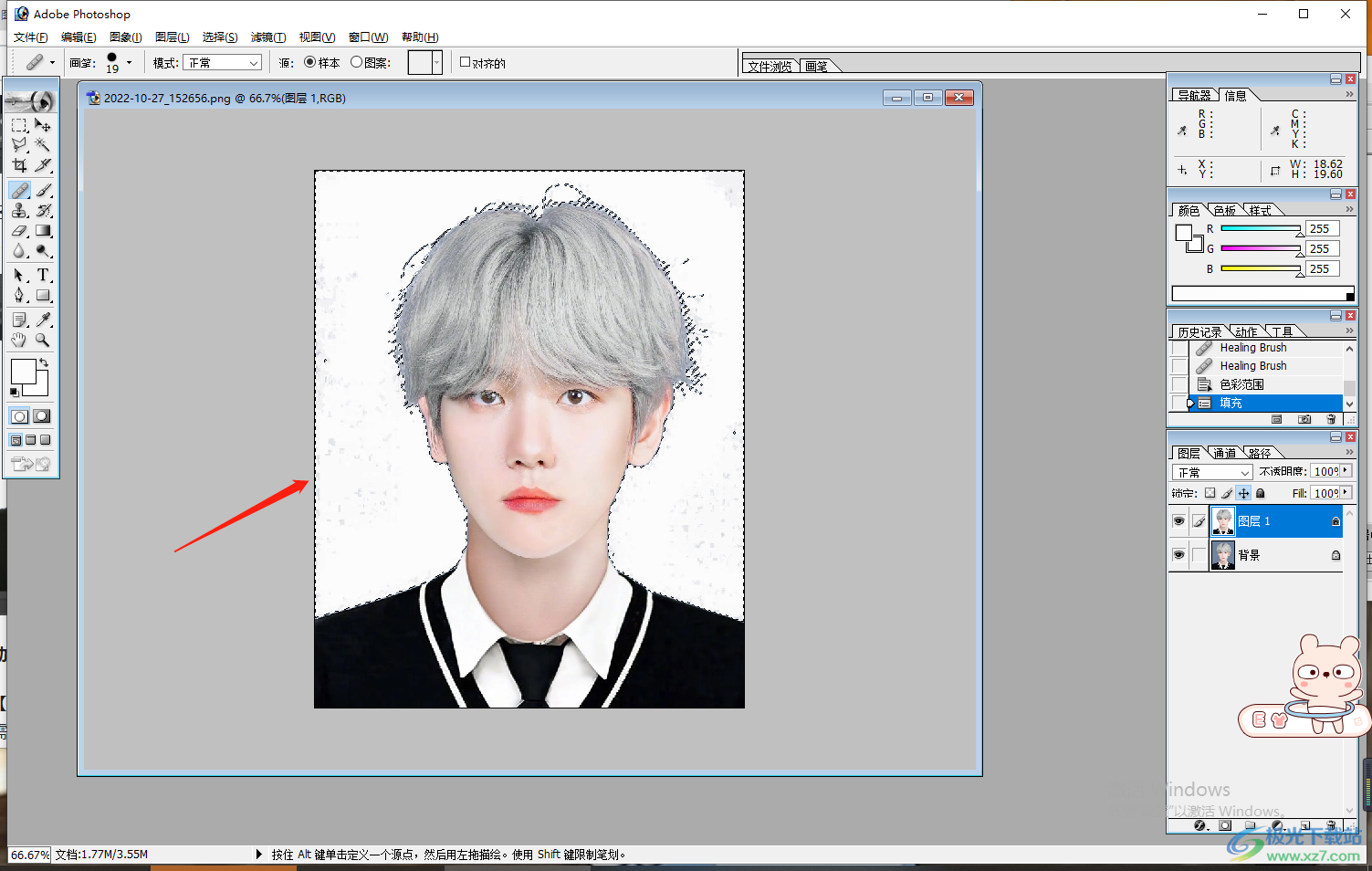Open the 编辑(E) menu
1372x871 pixels.
coord(79,37)
